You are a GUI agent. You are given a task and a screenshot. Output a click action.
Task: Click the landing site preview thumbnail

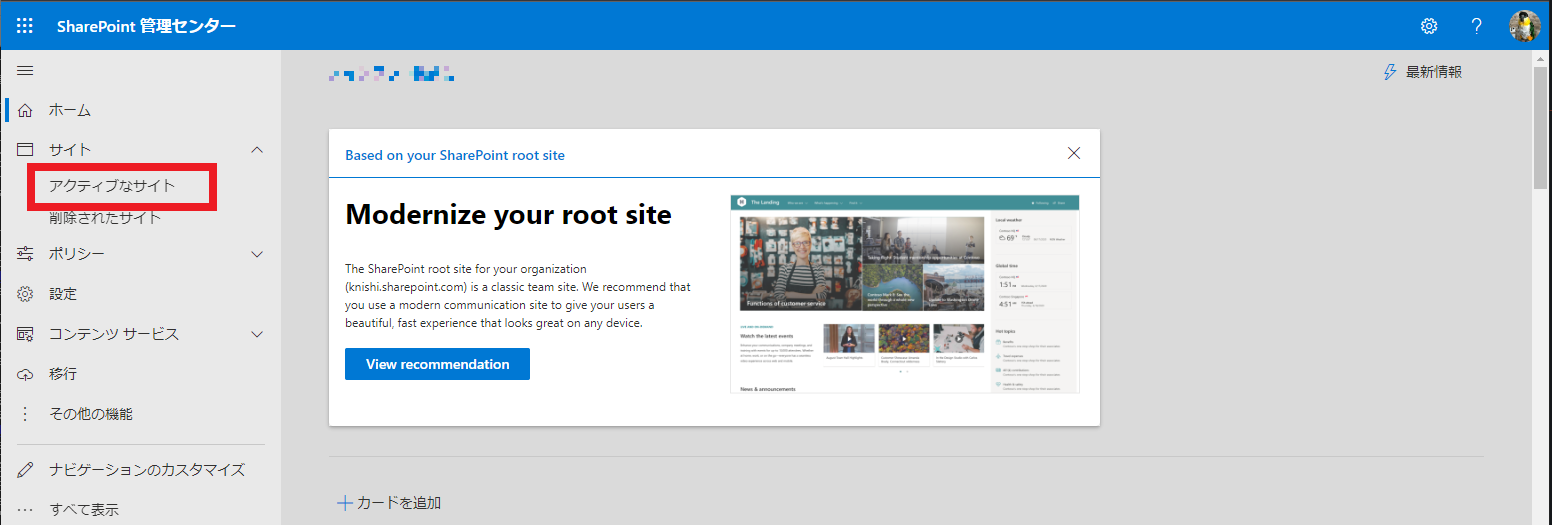(905, 294)
